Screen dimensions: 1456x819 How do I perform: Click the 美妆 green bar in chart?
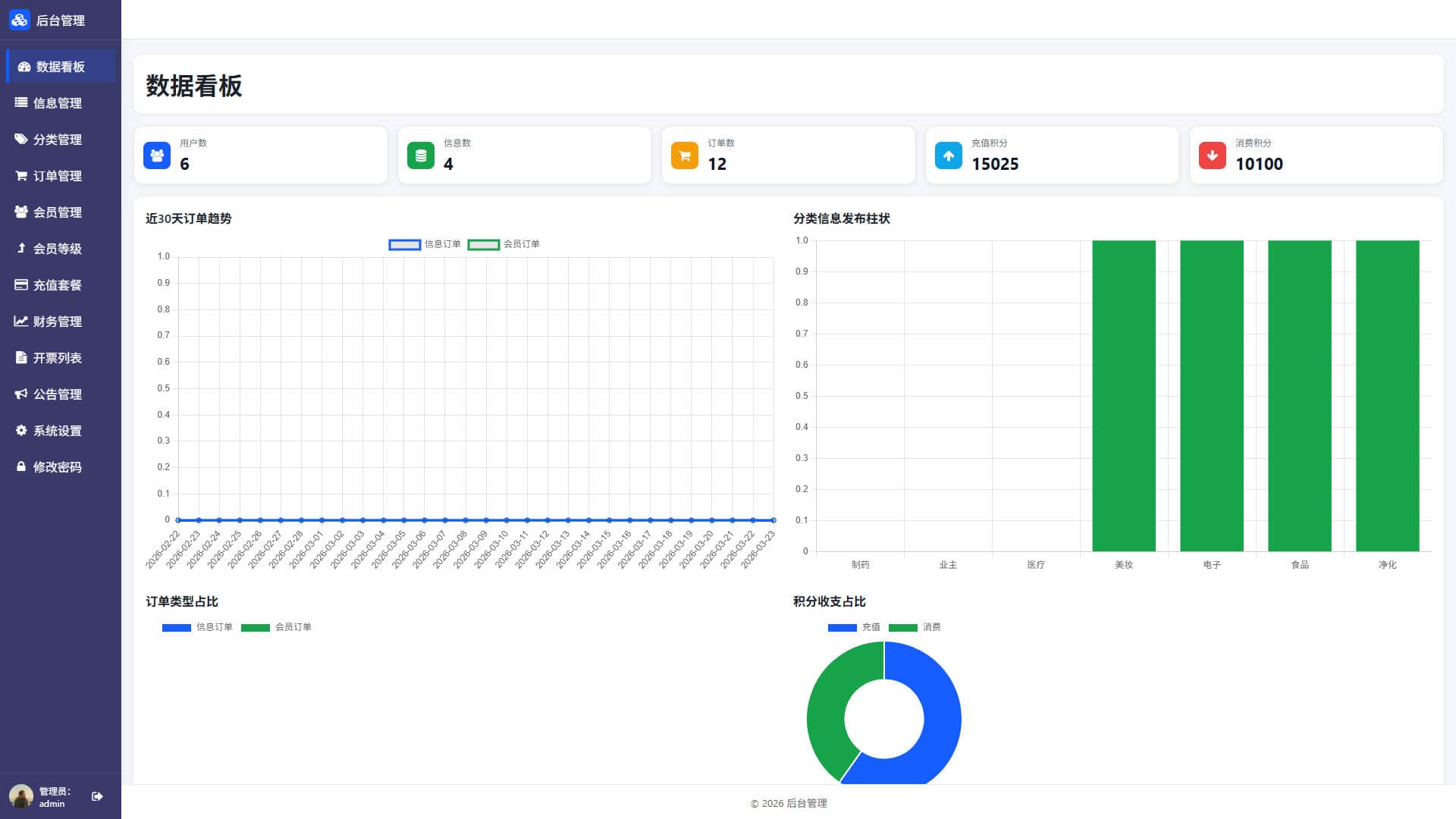click(1123, 396)
